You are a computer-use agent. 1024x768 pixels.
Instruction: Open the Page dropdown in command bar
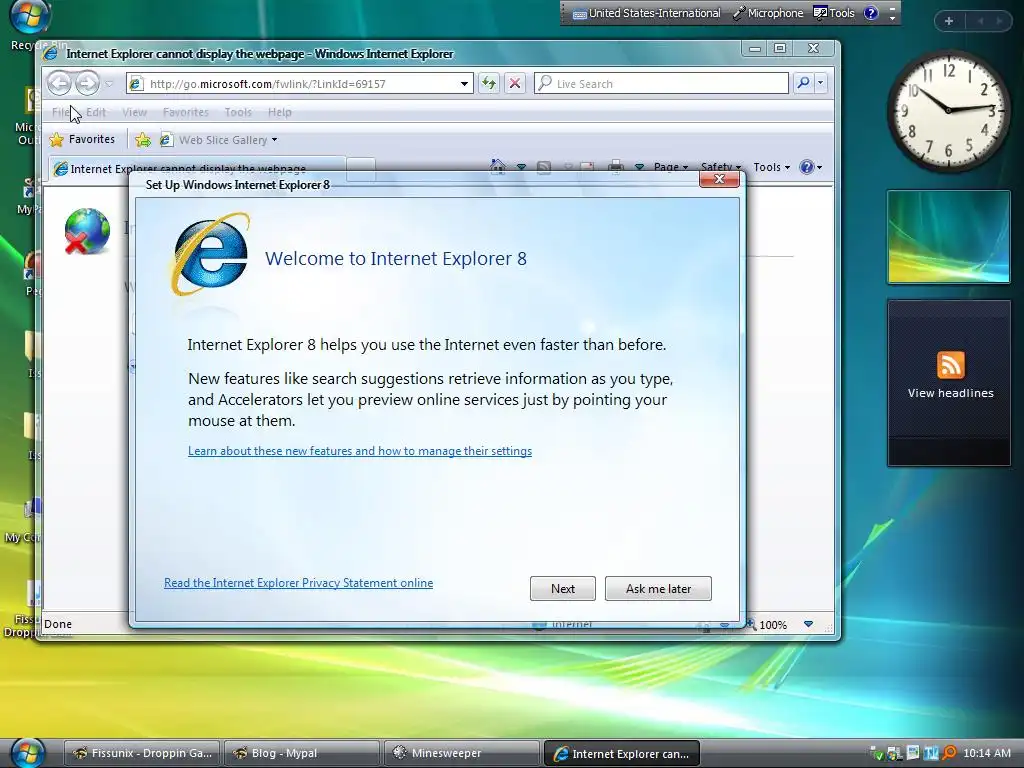671,167
